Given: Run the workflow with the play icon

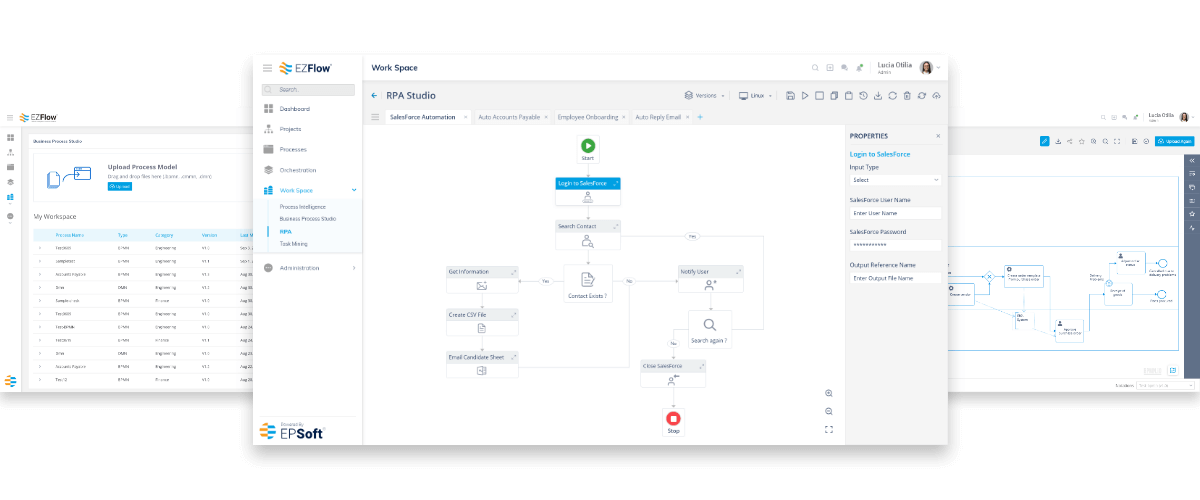Looking at the screenshot, I should tap(805, 96).
